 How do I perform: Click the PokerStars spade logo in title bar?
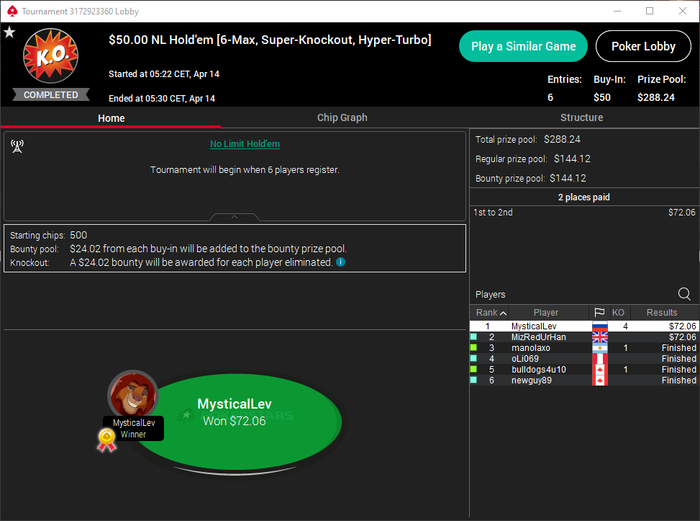12,11
